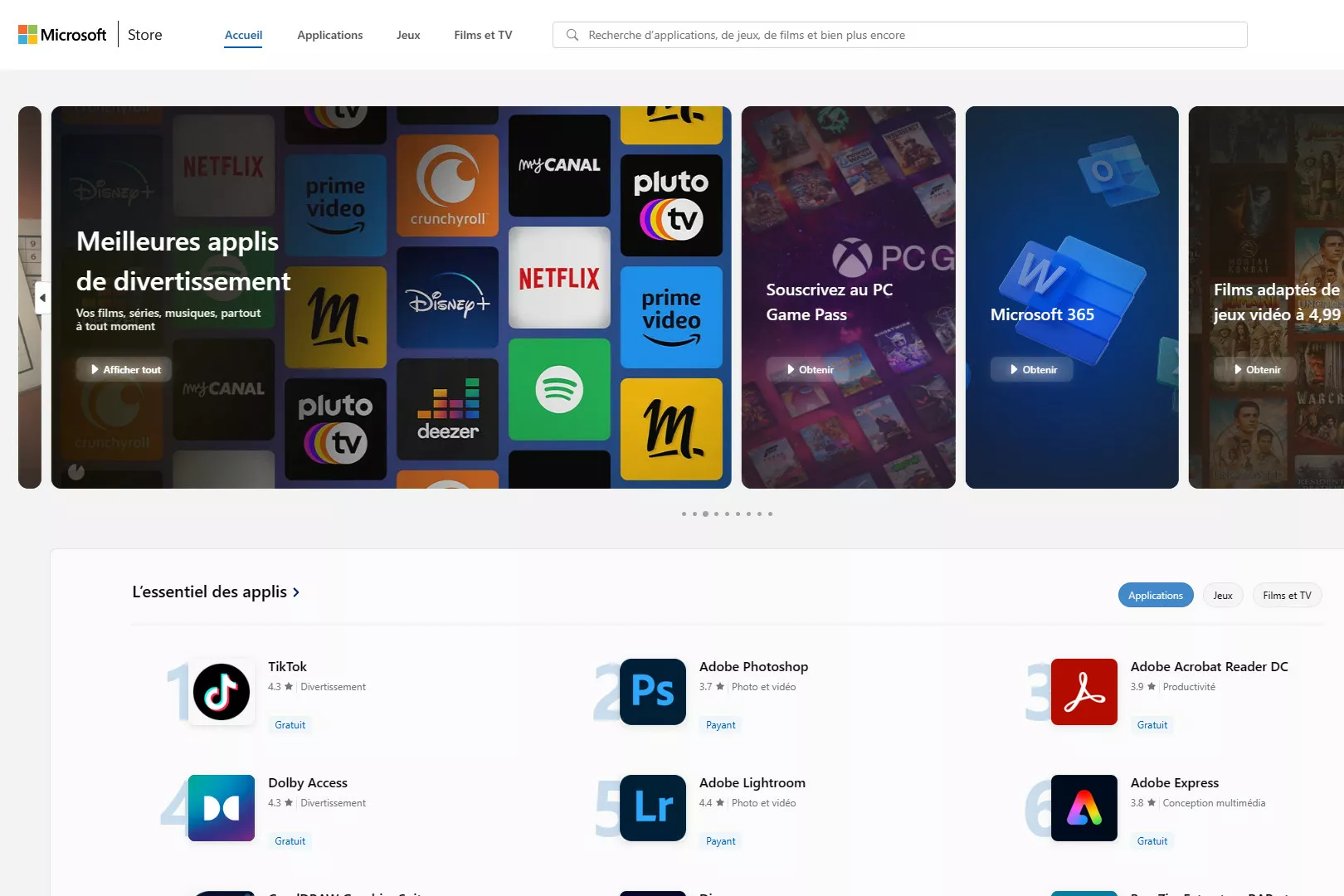Image resolution: width=1344 pixels, height=896 pixels.
Task: Click Afficher tout on entertainment banner
Action: coord(124,370)
